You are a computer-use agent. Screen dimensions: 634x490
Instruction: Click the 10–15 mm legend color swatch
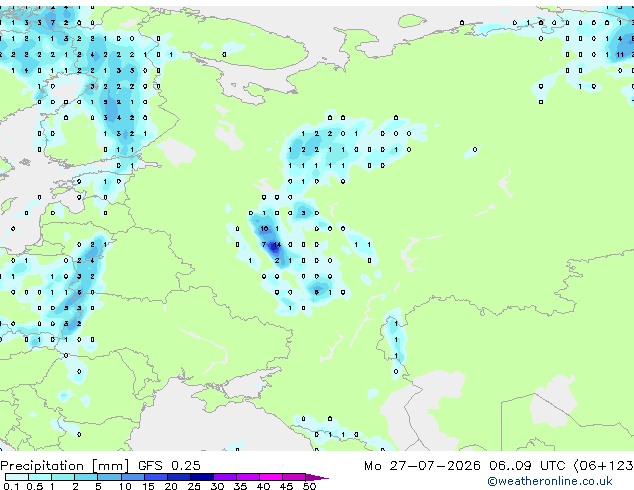(132, 477)
